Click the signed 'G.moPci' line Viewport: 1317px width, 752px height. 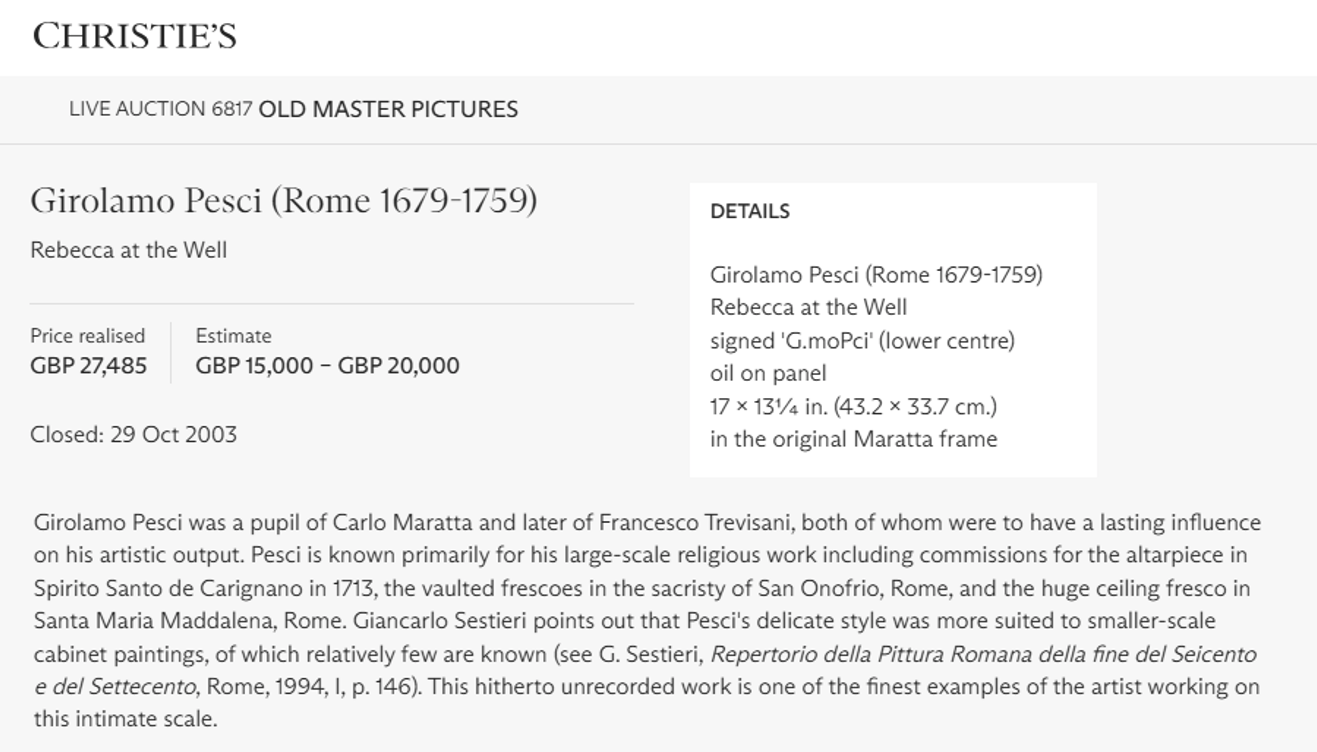[x=861, y=341]
